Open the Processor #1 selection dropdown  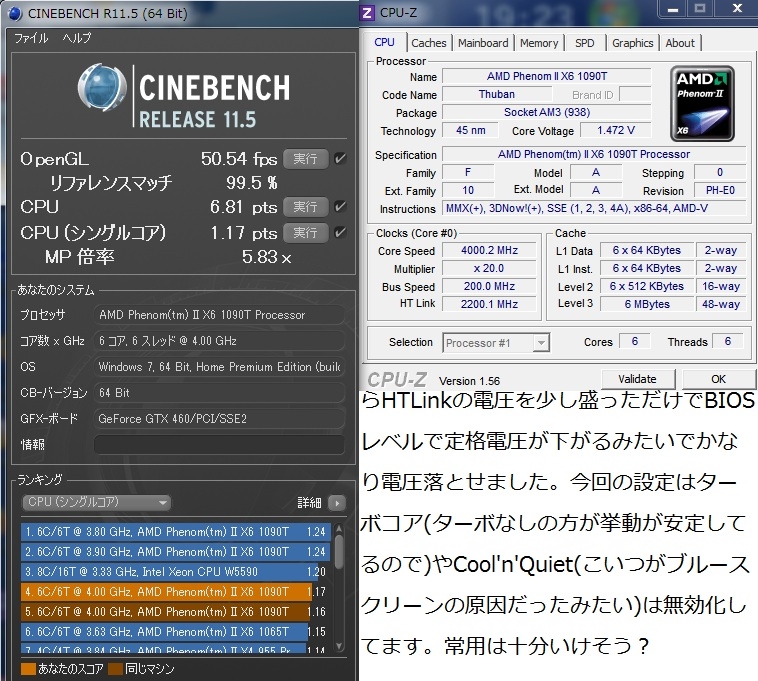496,343
